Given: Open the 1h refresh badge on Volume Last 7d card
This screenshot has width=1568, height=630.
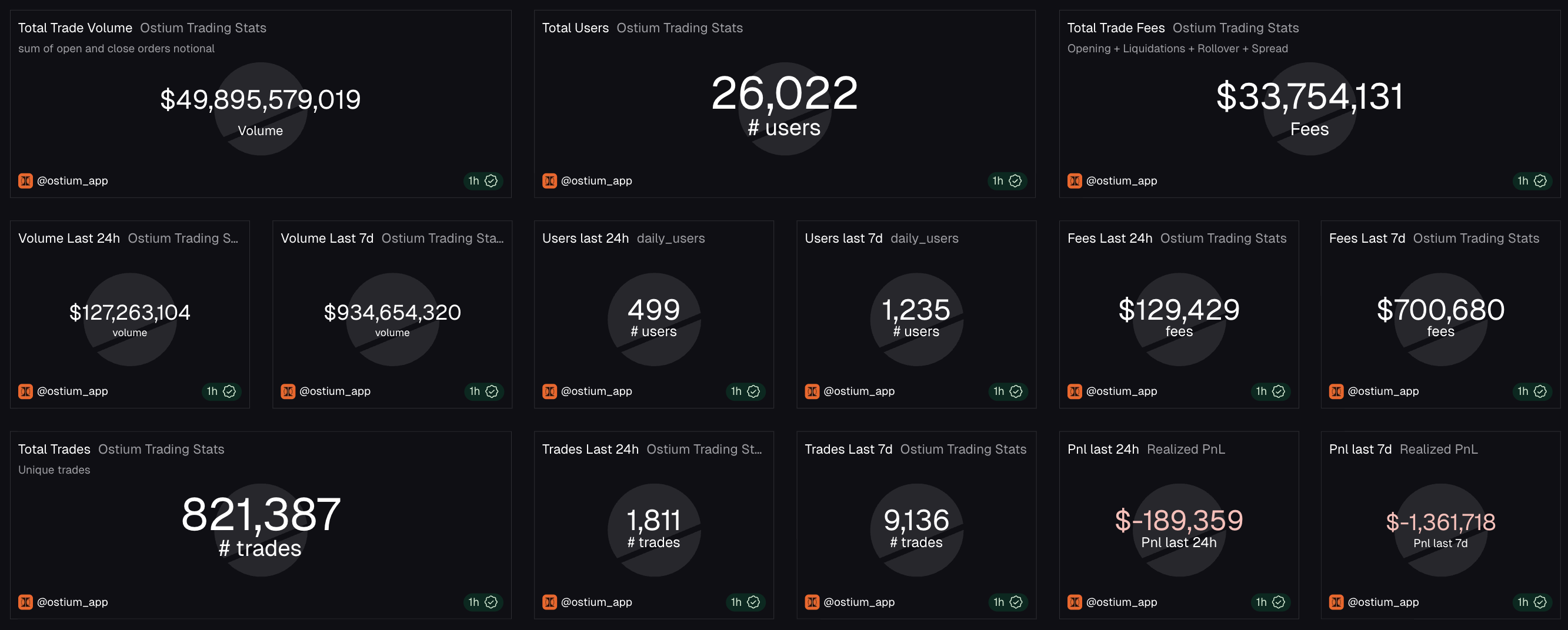Looking at the screenshot, I should click(x=483, y=391).
